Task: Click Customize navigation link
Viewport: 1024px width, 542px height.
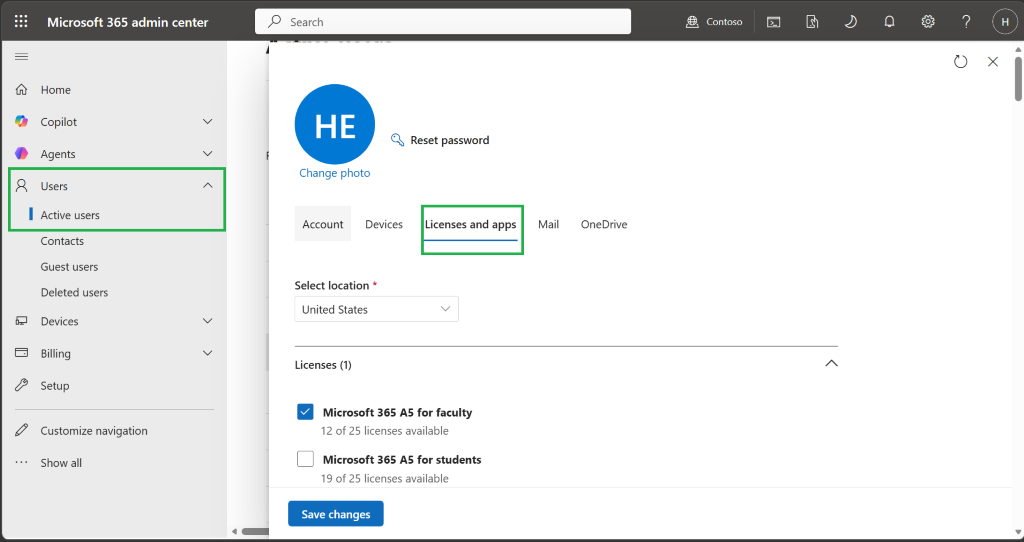Action: [94, 430]
